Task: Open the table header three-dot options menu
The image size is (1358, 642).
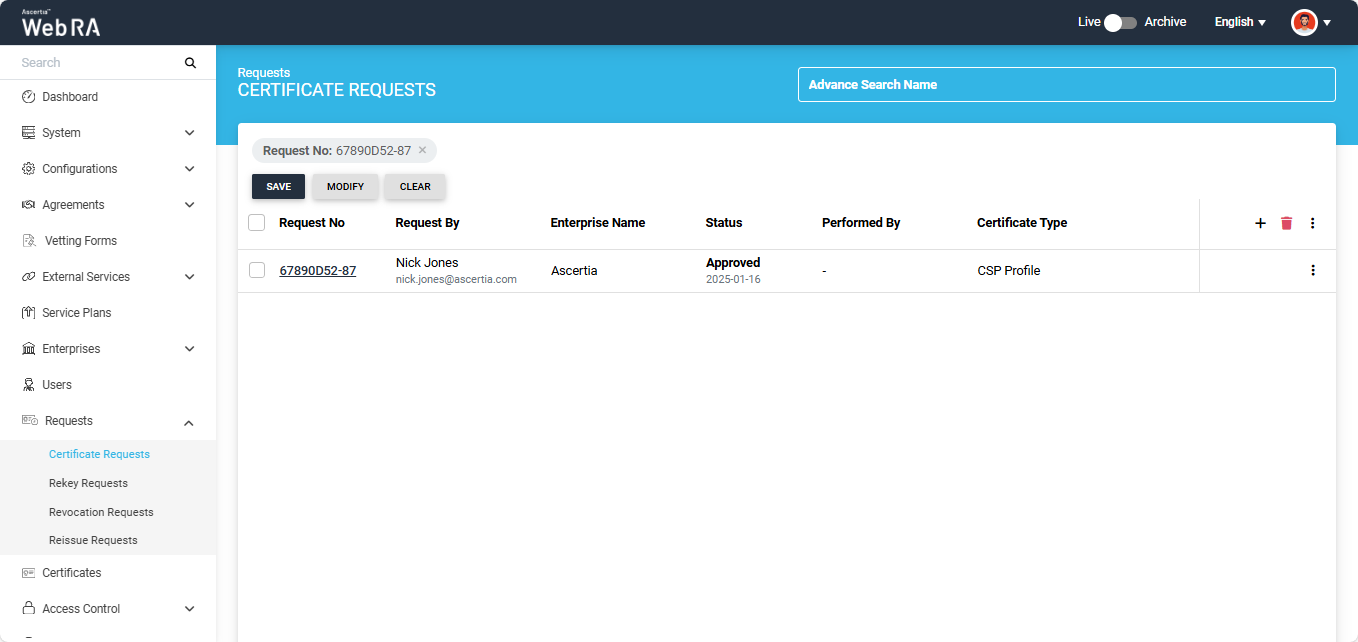Action: click(1313, 223)
